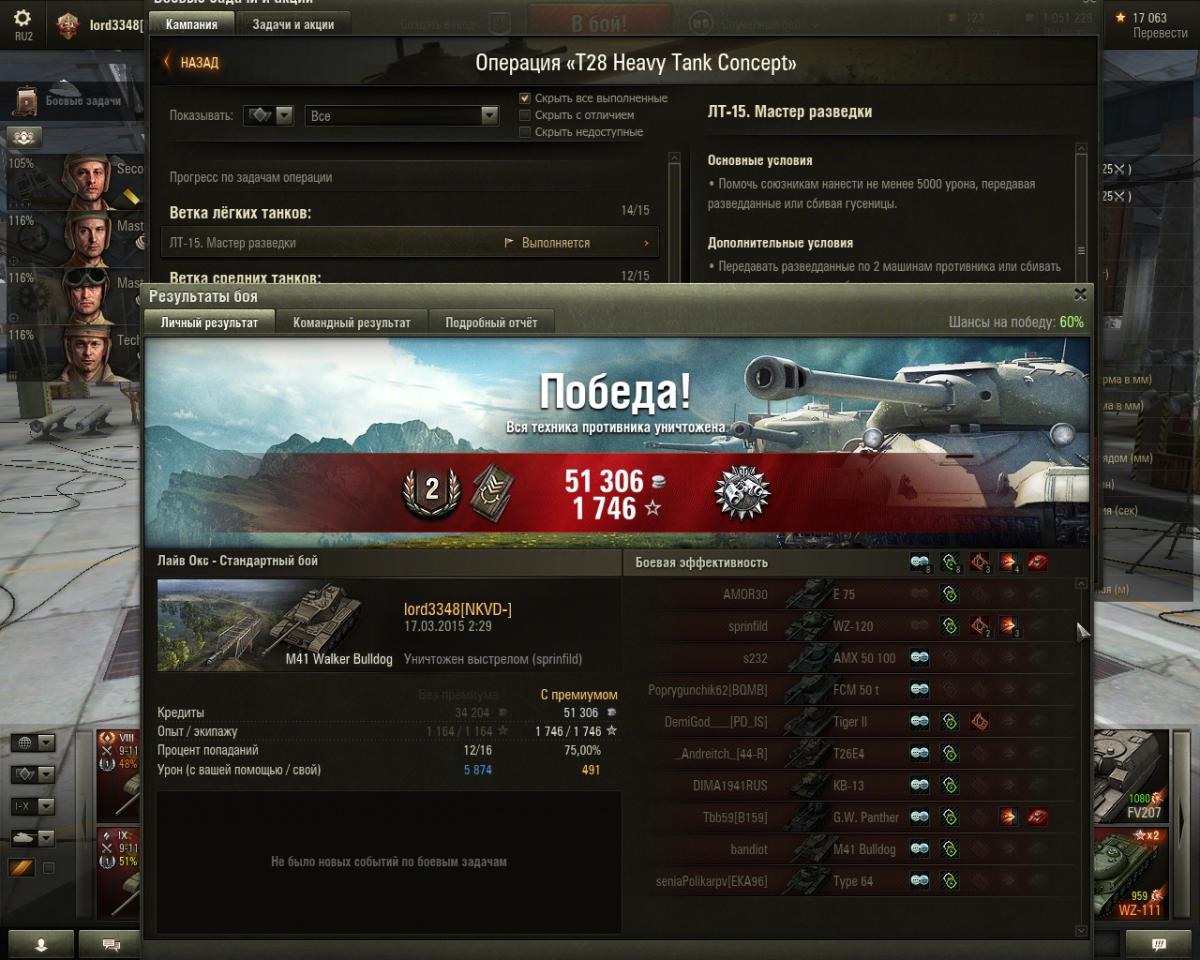
Task: Open vehicle type filter dropdown near Показывать
Action: pos(268,116)
